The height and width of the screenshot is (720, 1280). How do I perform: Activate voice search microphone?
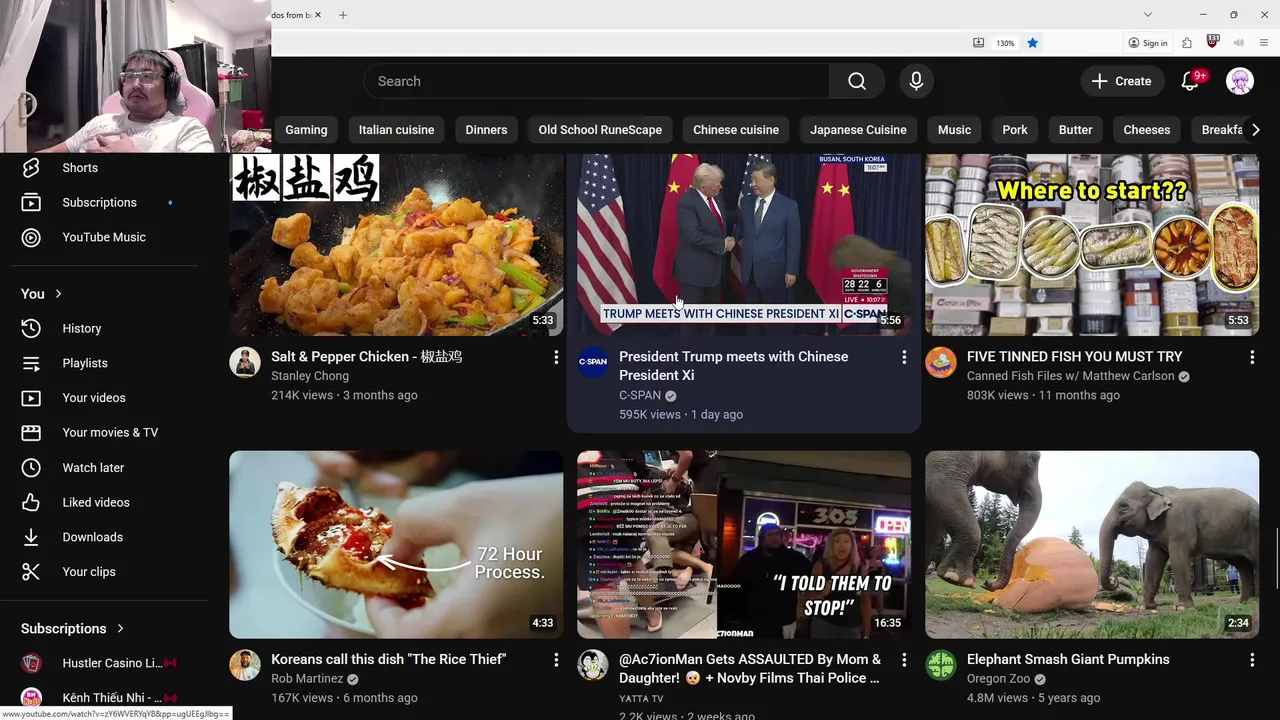click(x=916, y=81)
